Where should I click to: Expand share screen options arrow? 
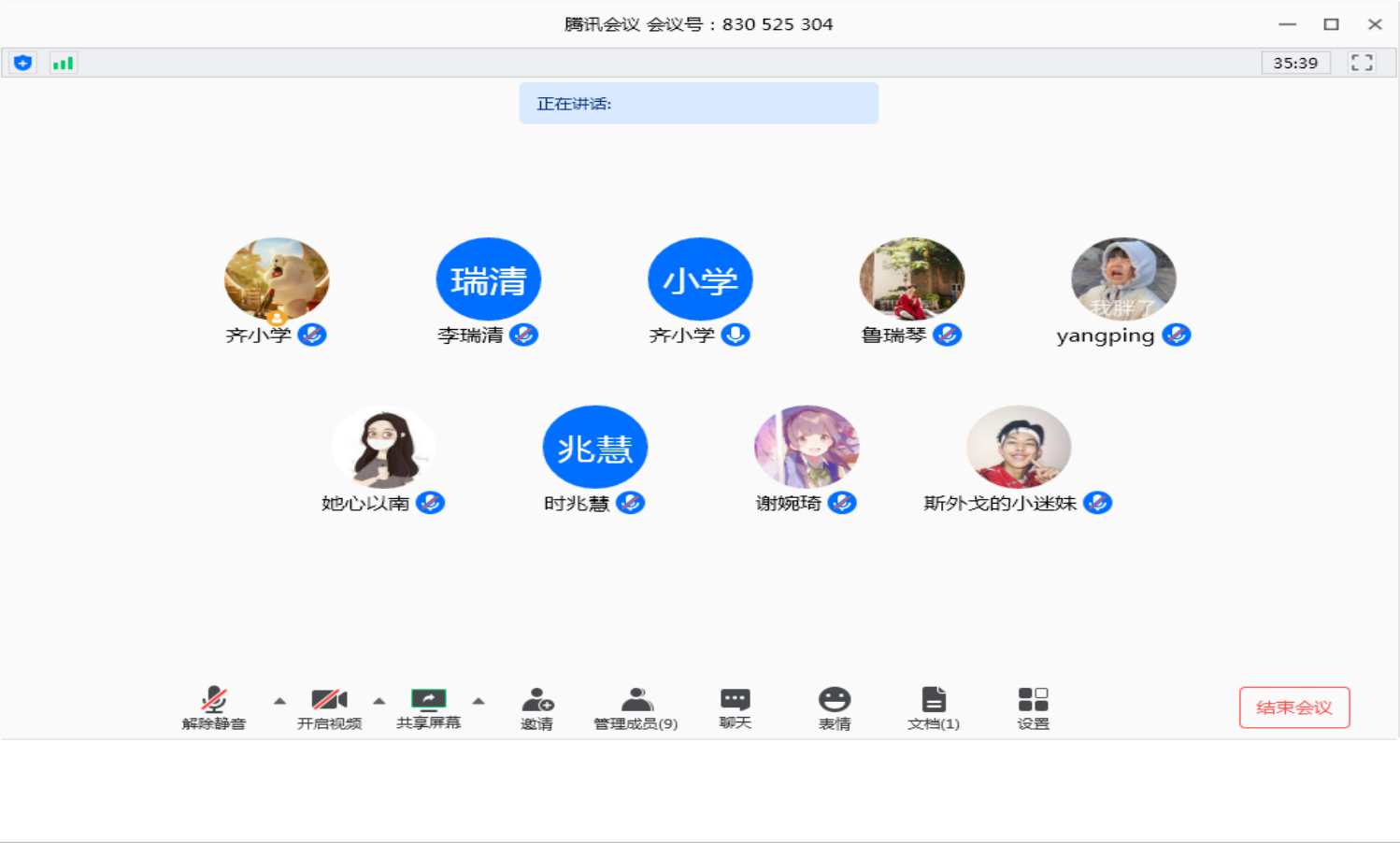479,701
